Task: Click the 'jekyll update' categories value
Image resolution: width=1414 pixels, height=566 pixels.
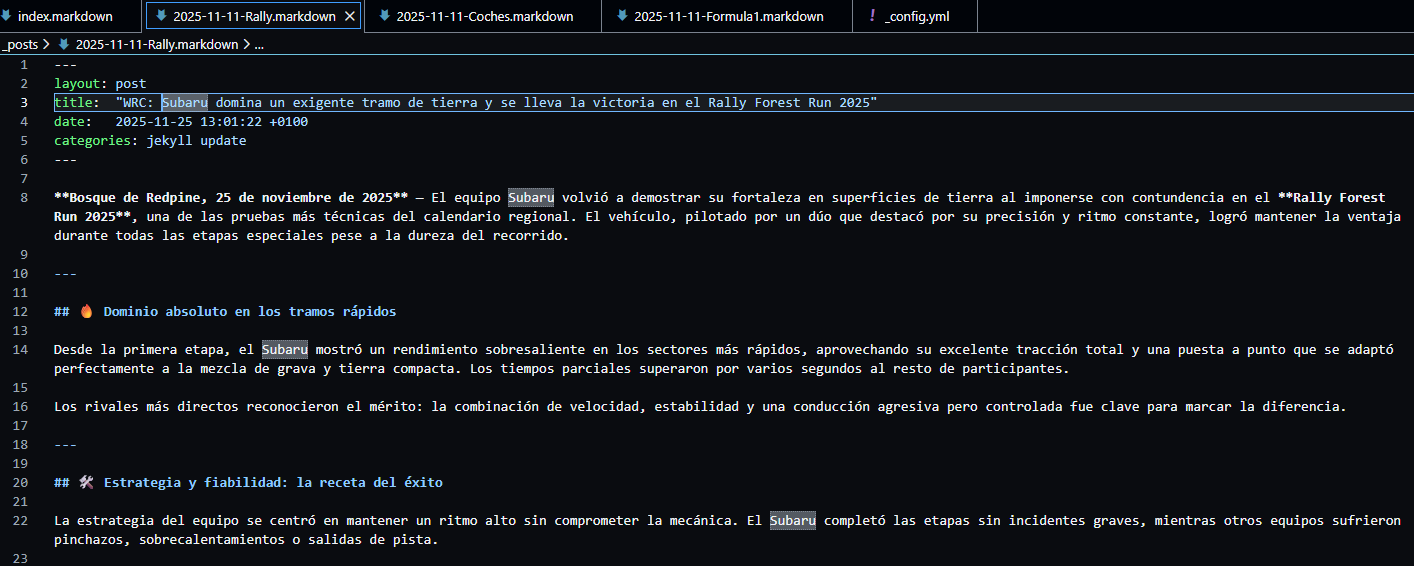Action: [196, 140]
